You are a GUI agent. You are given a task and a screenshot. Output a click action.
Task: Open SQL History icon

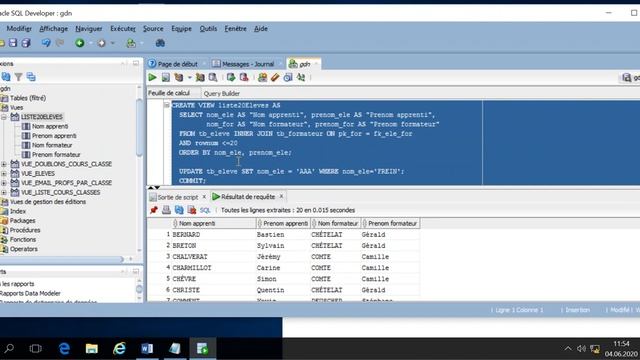[288, 77]
